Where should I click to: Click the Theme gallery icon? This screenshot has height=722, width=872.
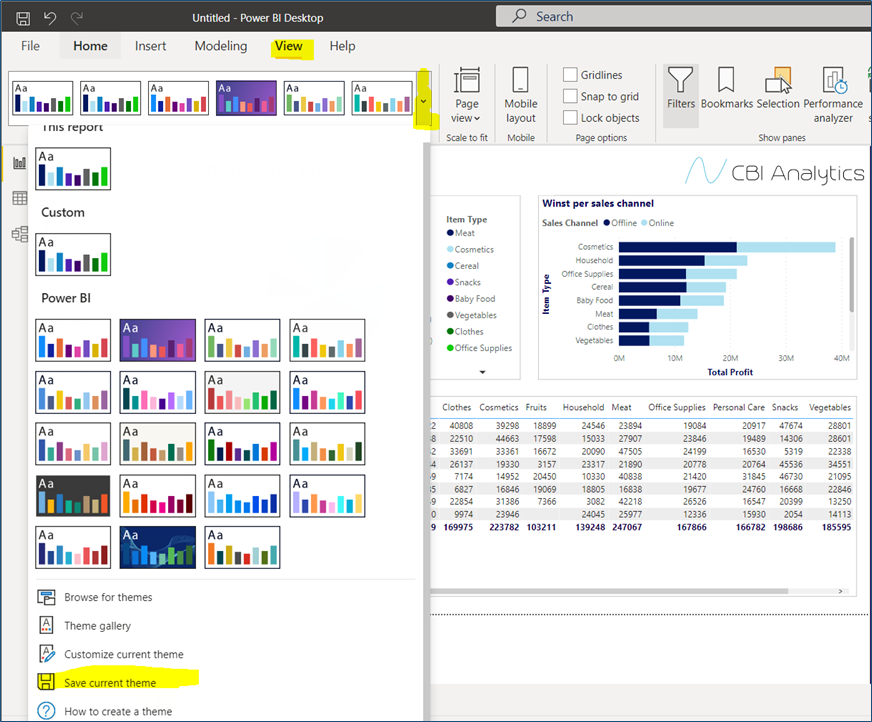[x=46, y=625]
